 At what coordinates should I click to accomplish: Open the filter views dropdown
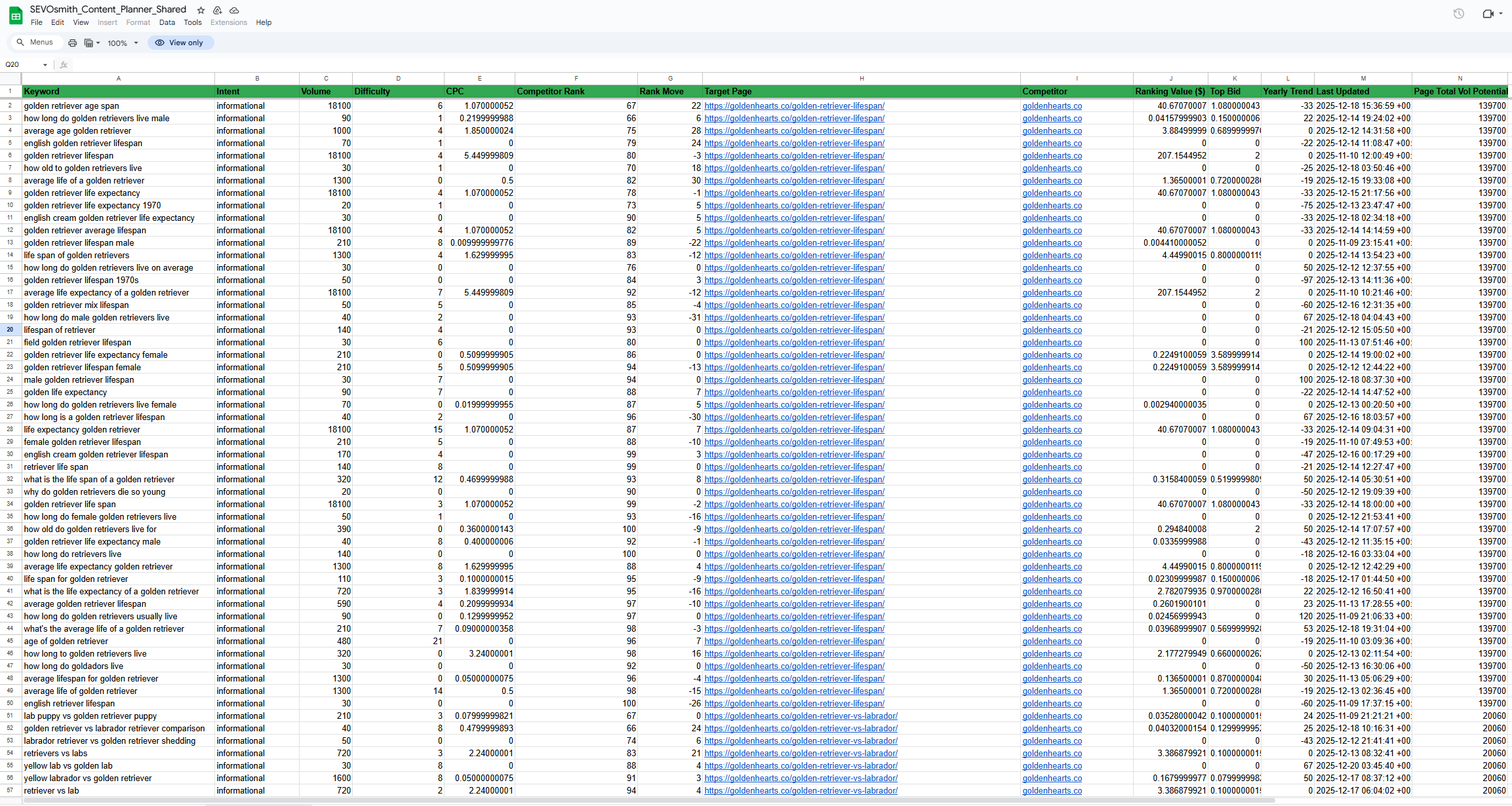tap(92, 43)
